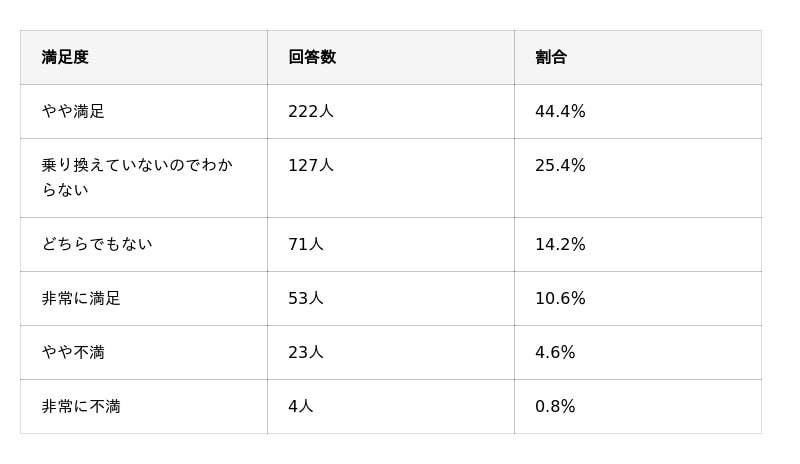Screen dimensions: 800x464
Task: Select the 14.2% cell
Action: (560, 244)
